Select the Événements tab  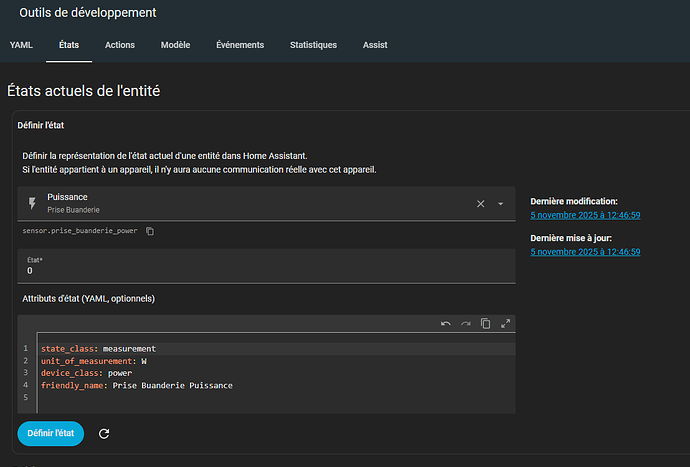coord(240,45)
